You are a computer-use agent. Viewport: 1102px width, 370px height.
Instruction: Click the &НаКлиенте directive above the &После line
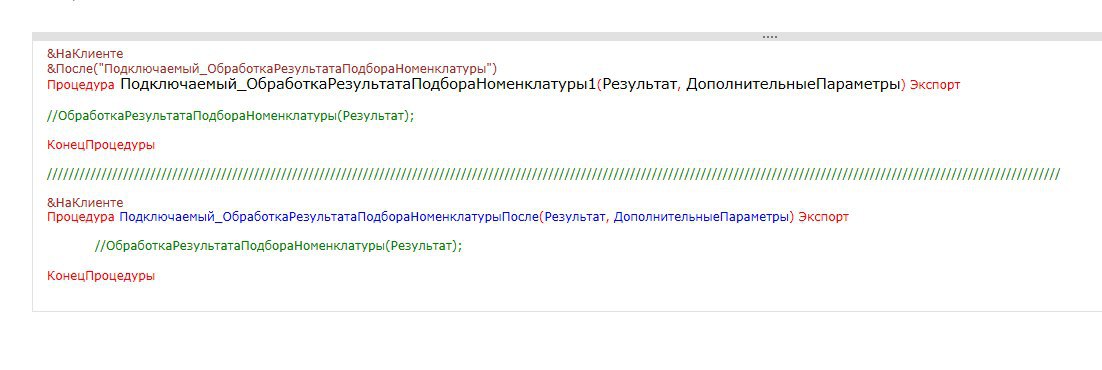[x=85, y=53]
